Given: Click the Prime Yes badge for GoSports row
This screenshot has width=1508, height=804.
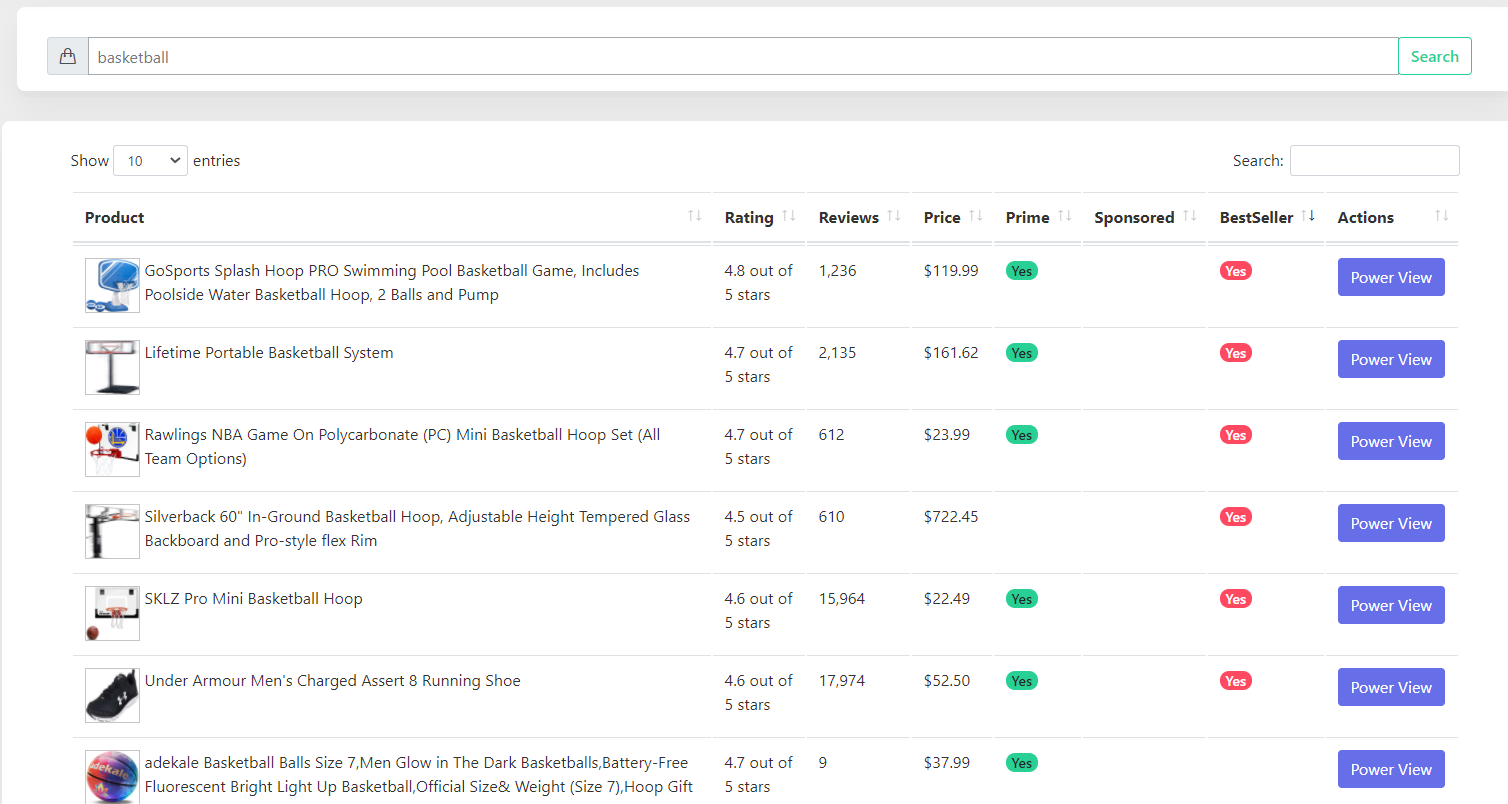Looking at the screenshot, I should pyautogui.click(x=1021, y=271).
